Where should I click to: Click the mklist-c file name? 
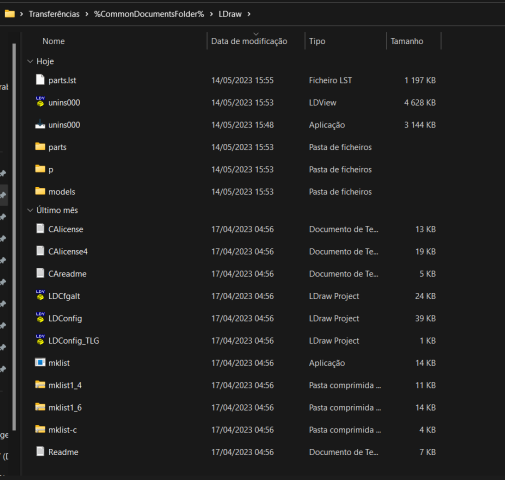pyautogui.click(x=63, y=430)
